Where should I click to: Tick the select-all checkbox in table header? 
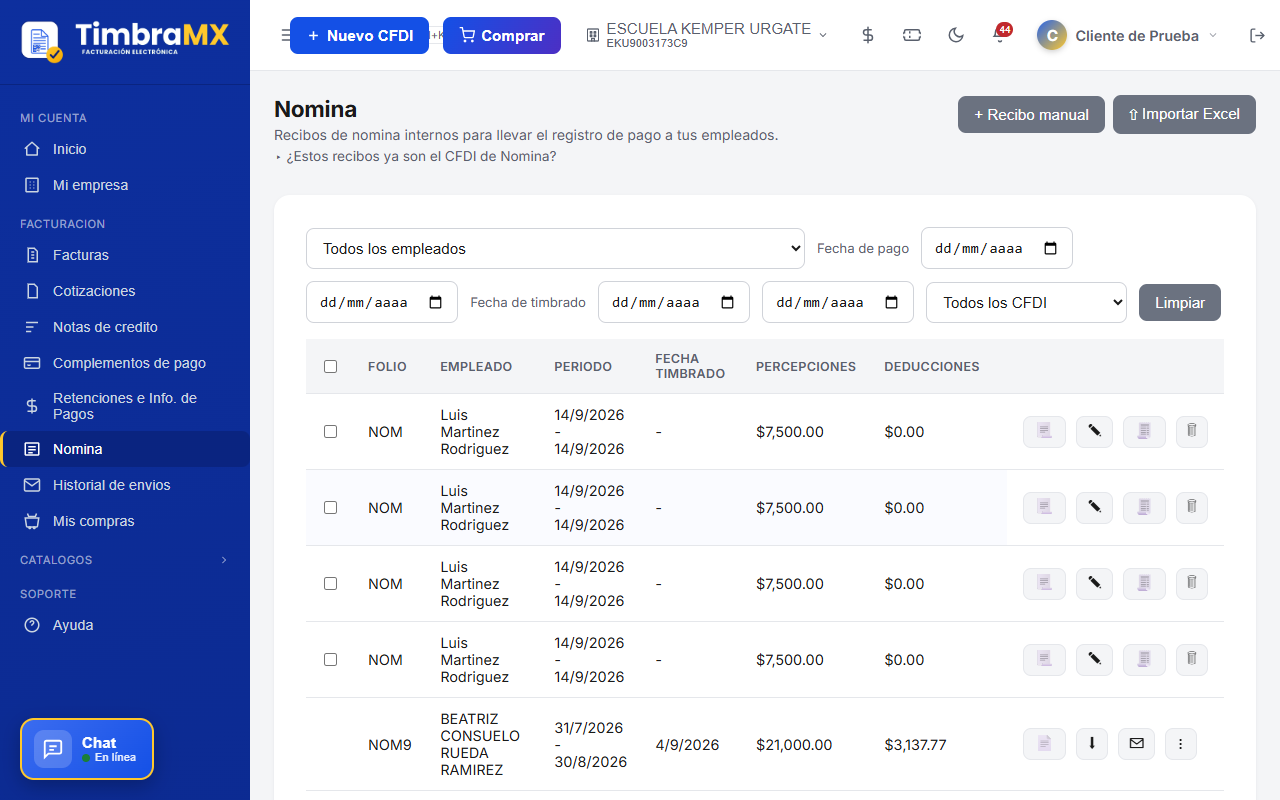pos(330,367)
